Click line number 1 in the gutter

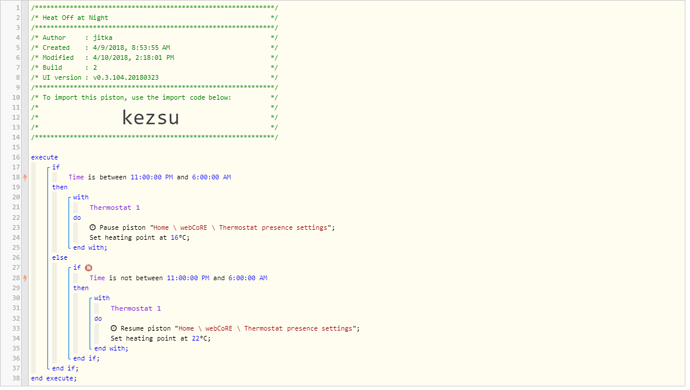(x=18, y=7)
